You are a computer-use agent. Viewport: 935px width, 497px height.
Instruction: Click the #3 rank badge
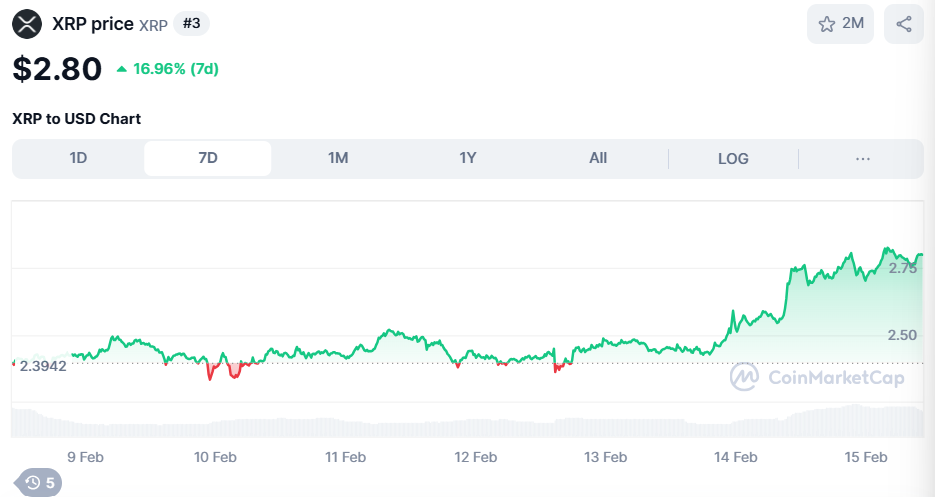[192, 23]
